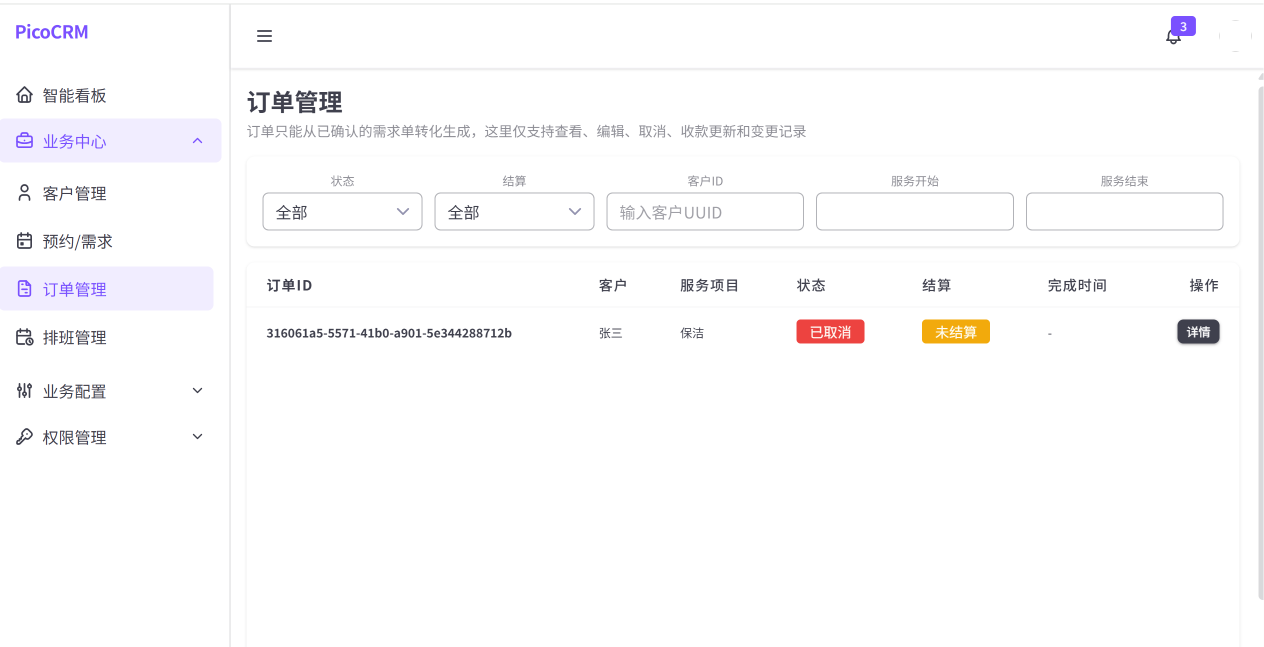Toggle the hamburger sidebar menu icon
The width and height of the screenshot is (1264, 647).
[264, 36]
